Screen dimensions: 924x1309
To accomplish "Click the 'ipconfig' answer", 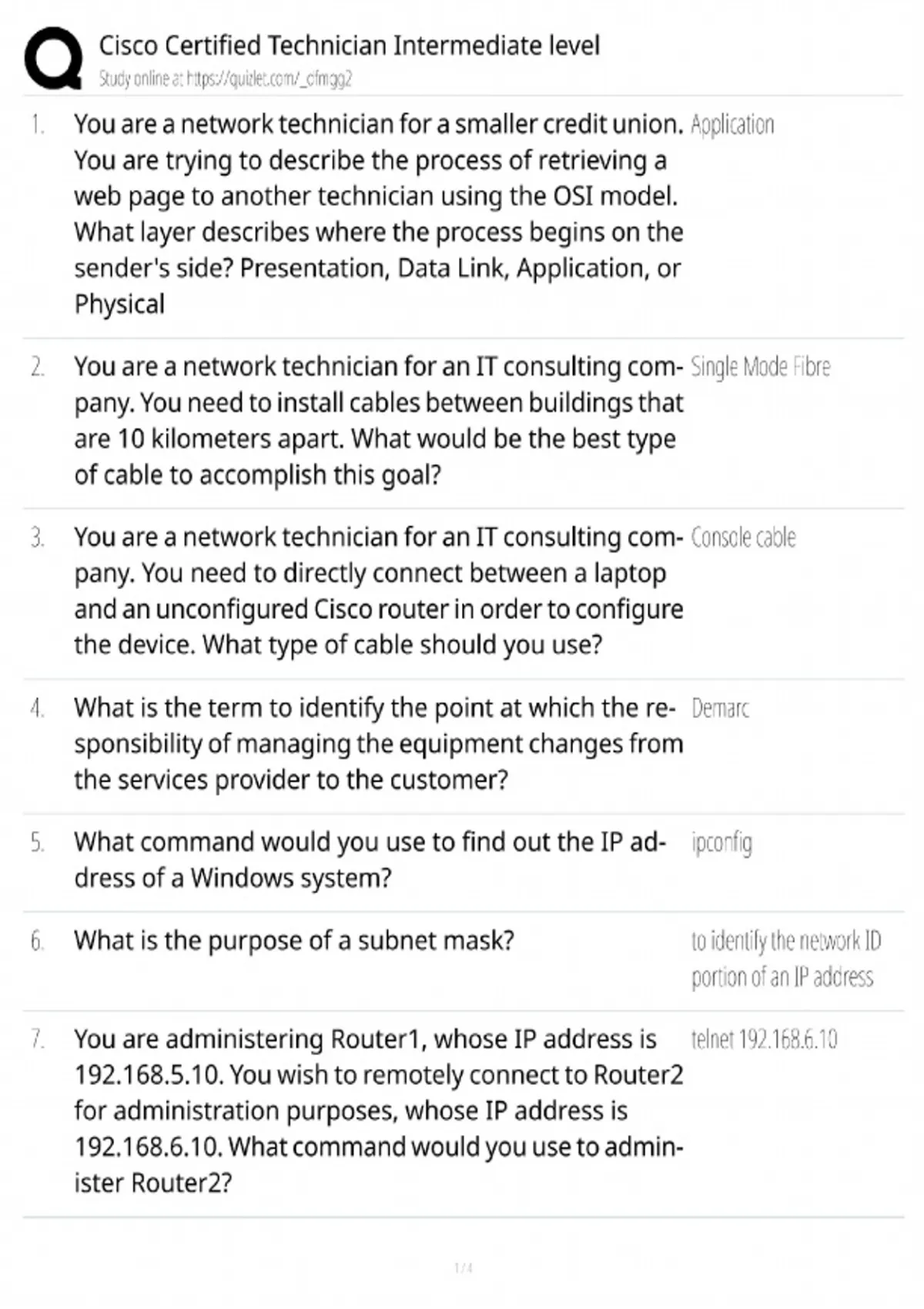I will tap(721, 843).
